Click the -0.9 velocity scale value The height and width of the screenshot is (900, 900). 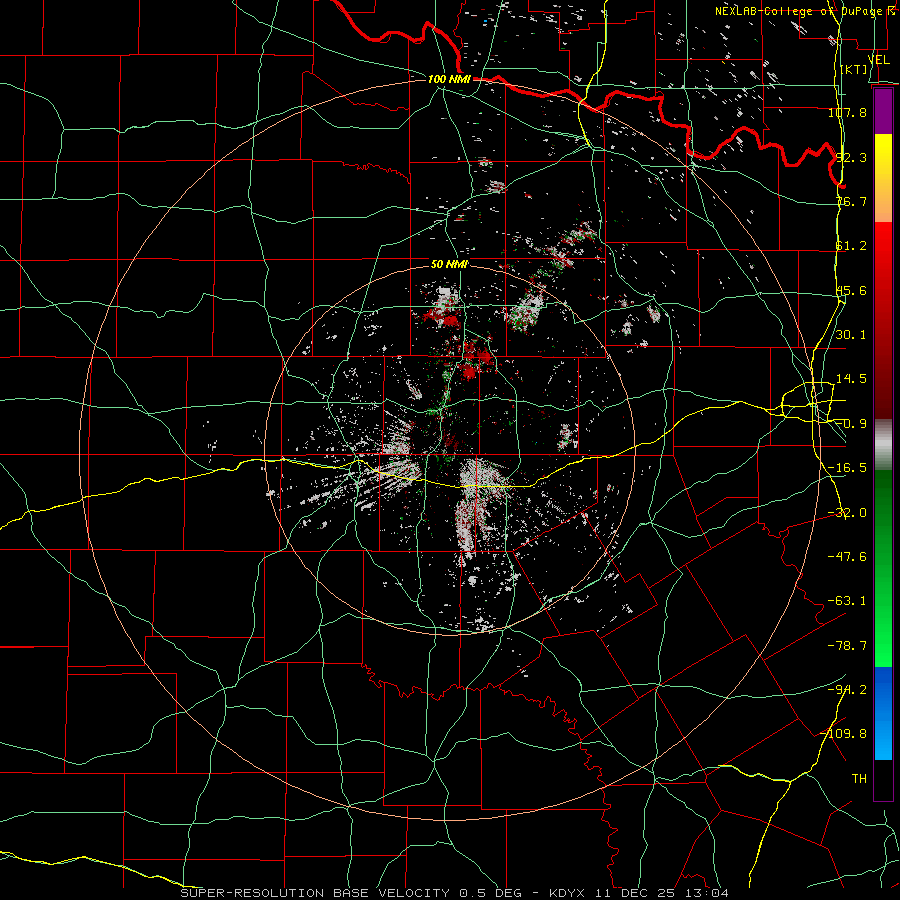click(851, 424)
